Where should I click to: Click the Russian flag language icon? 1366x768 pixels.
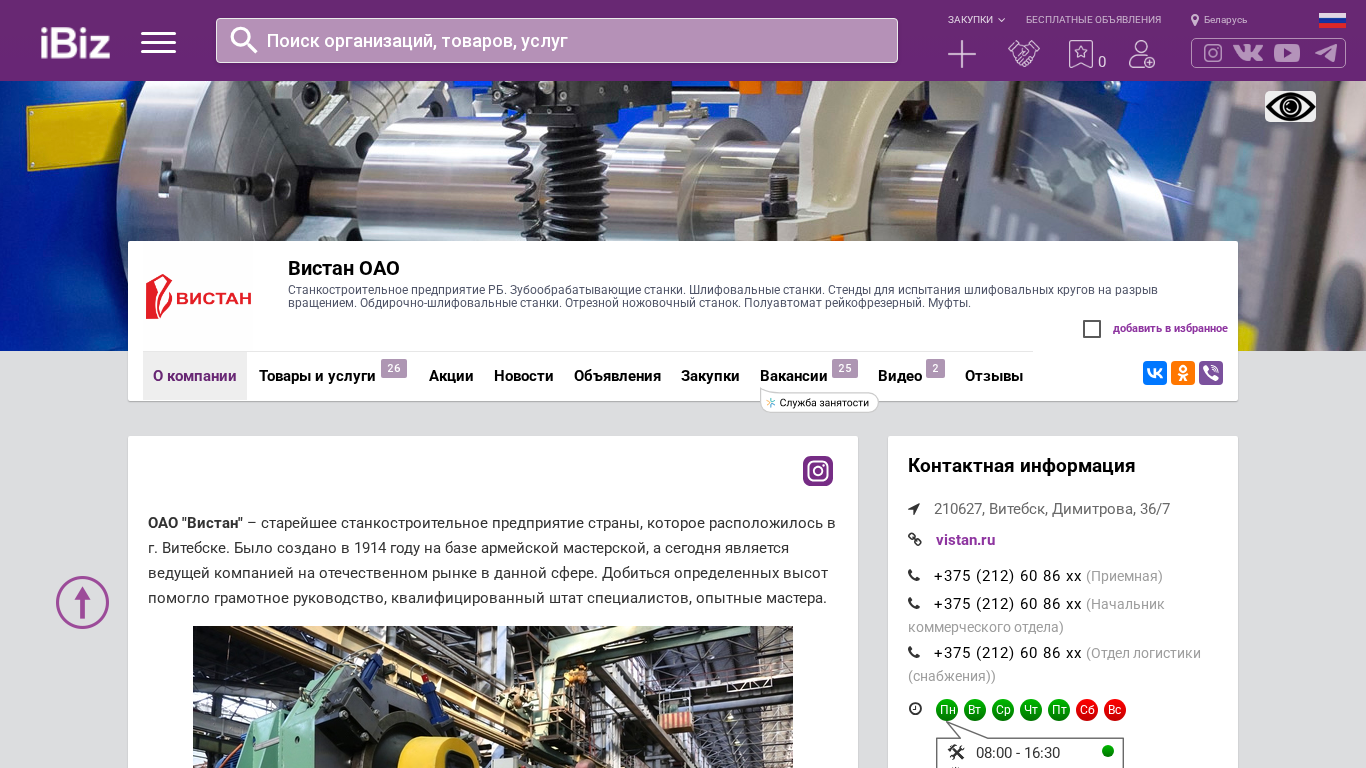coord(1332,20)
